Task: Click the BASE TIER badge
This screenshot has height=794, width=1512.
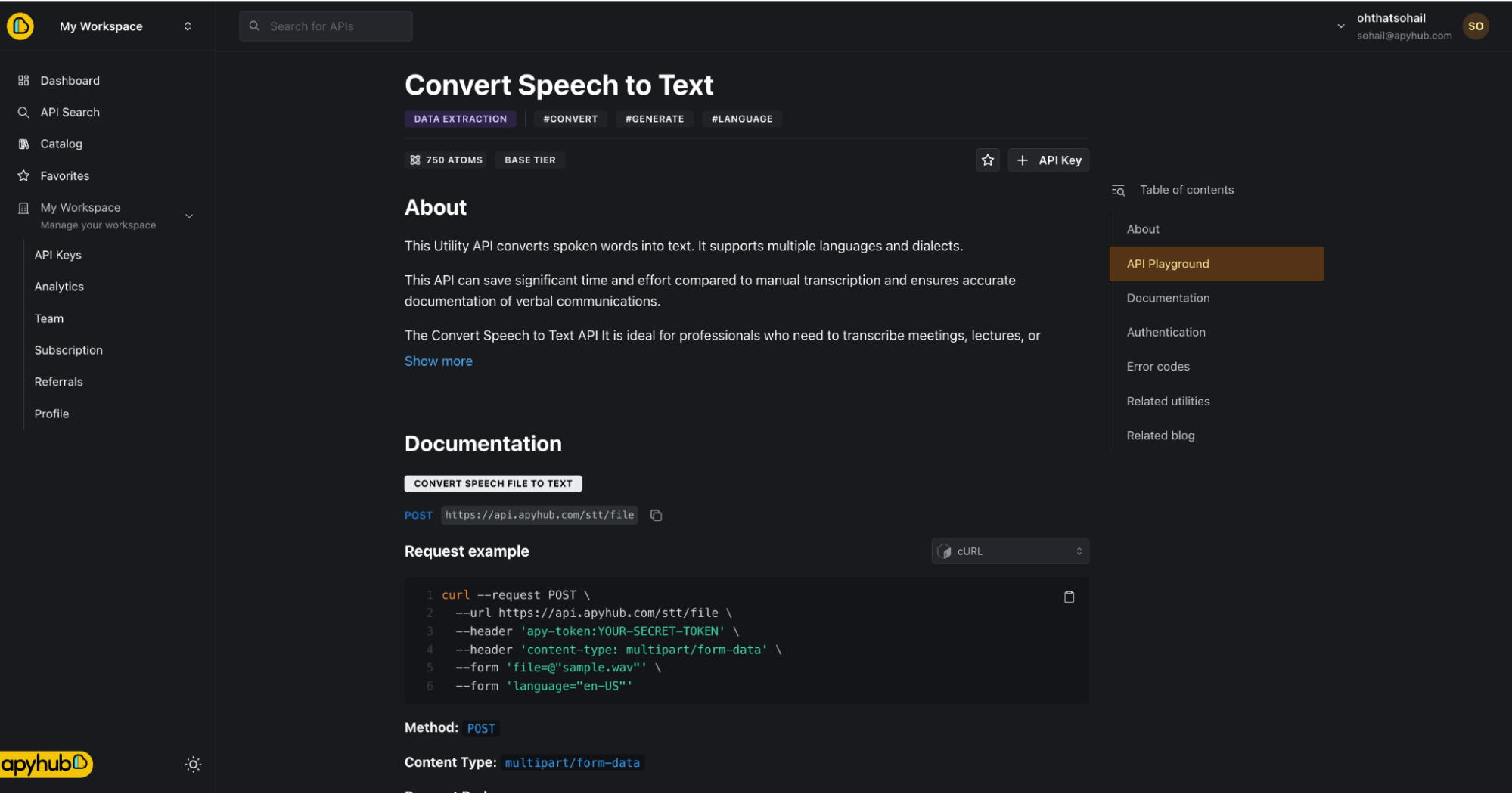Action: pos(530,160)
